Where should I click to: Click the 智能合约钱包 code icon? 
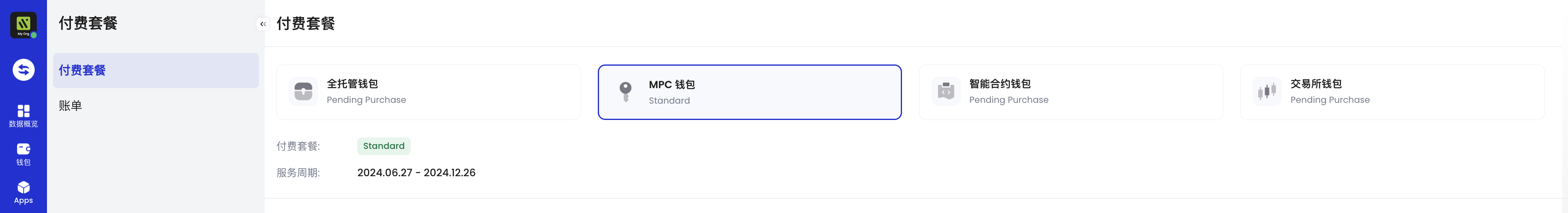coord(945,91)
